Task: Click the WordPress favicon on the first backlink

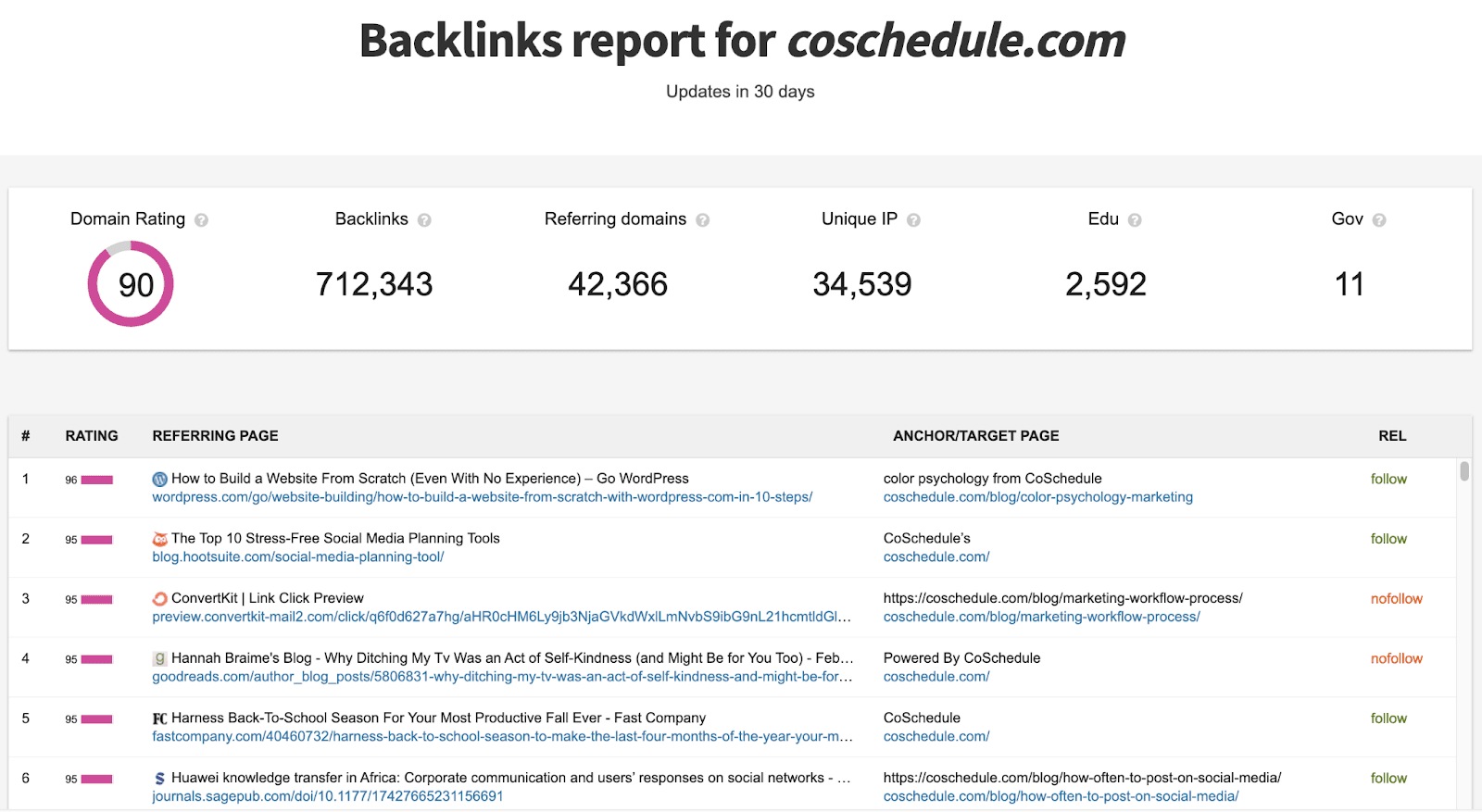Action: coord(158,479)
